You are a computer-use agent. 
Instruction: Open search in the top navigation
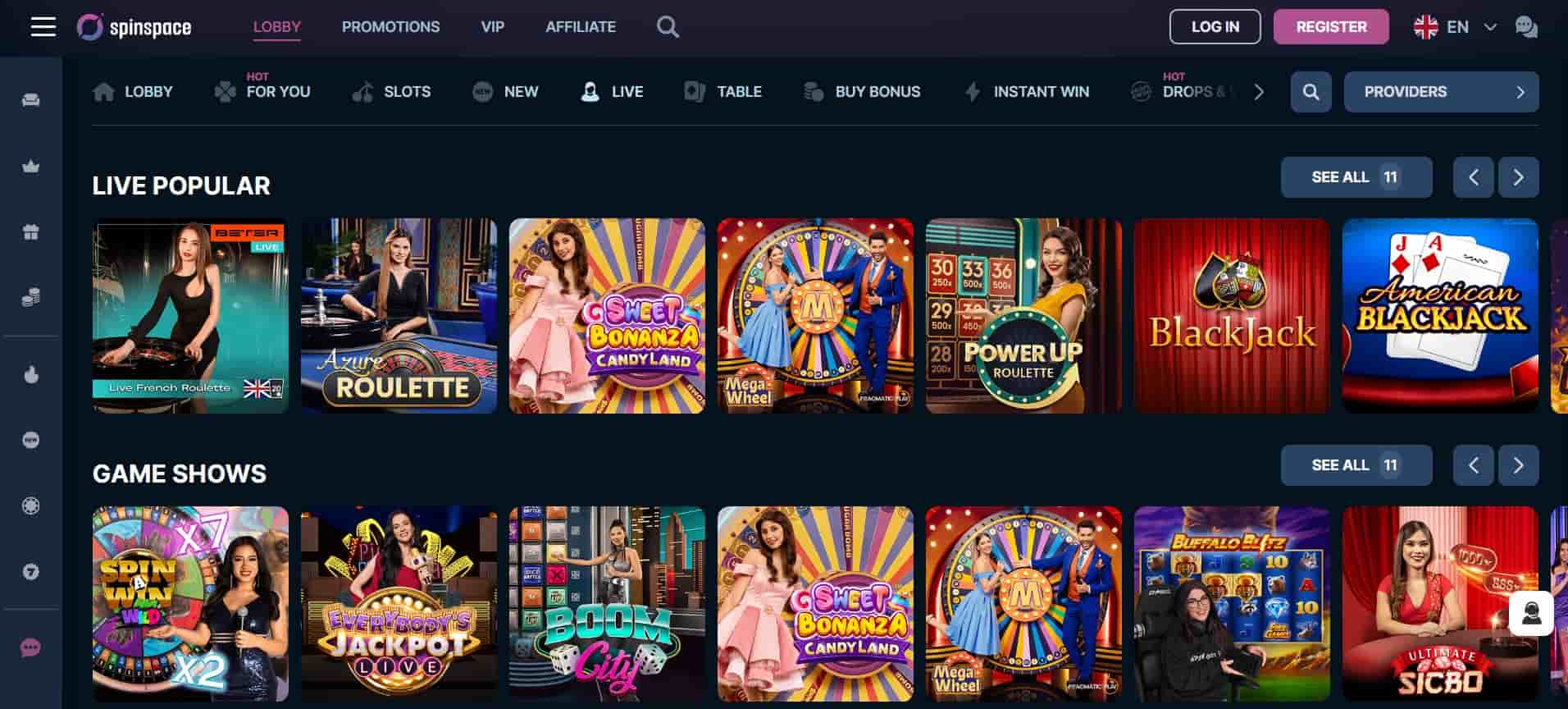[668, 27]
